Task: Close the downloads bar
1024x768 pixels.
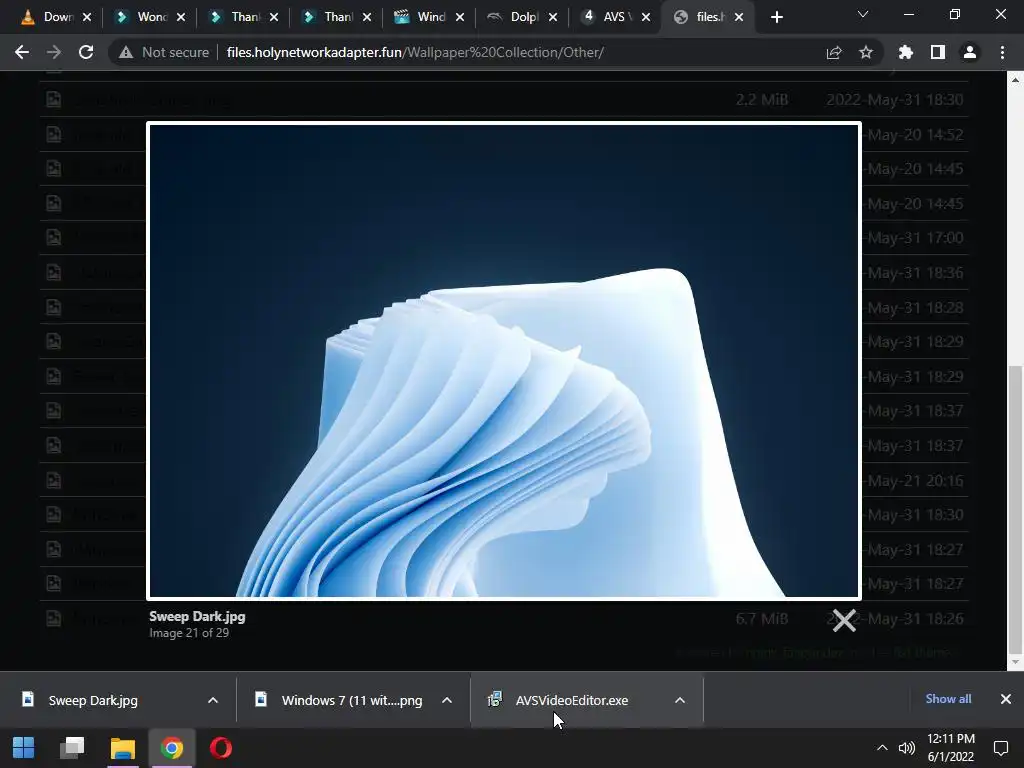Action: [1006, 699]
